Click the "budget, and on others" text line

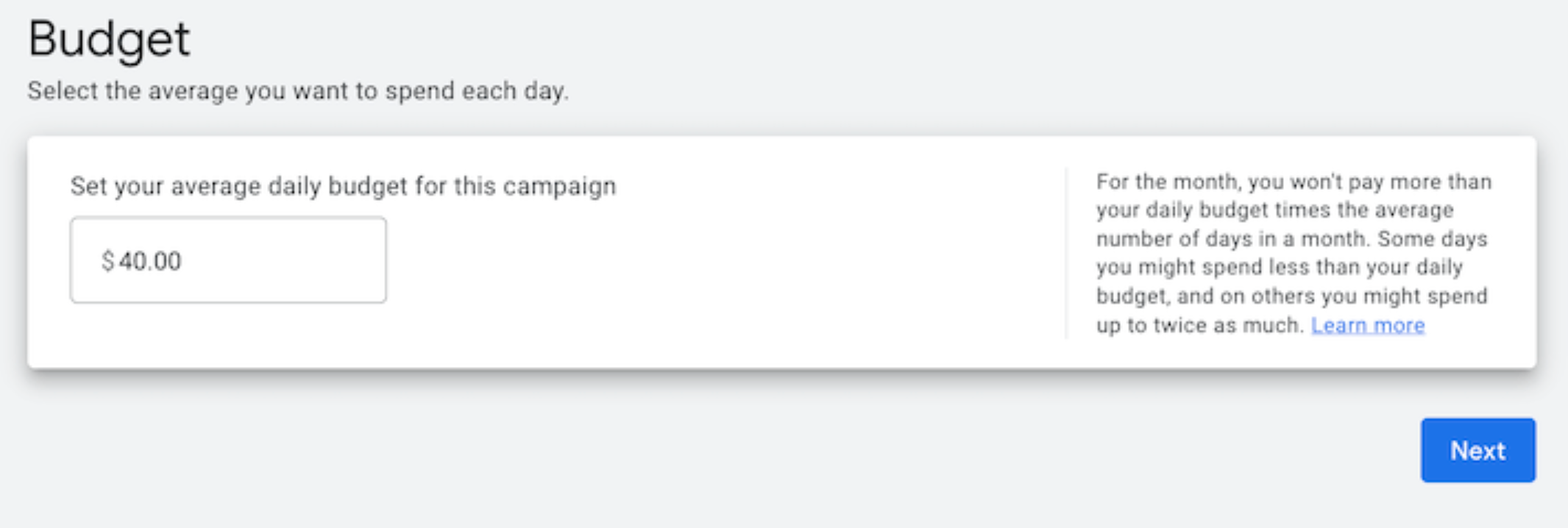point(1292,296)
